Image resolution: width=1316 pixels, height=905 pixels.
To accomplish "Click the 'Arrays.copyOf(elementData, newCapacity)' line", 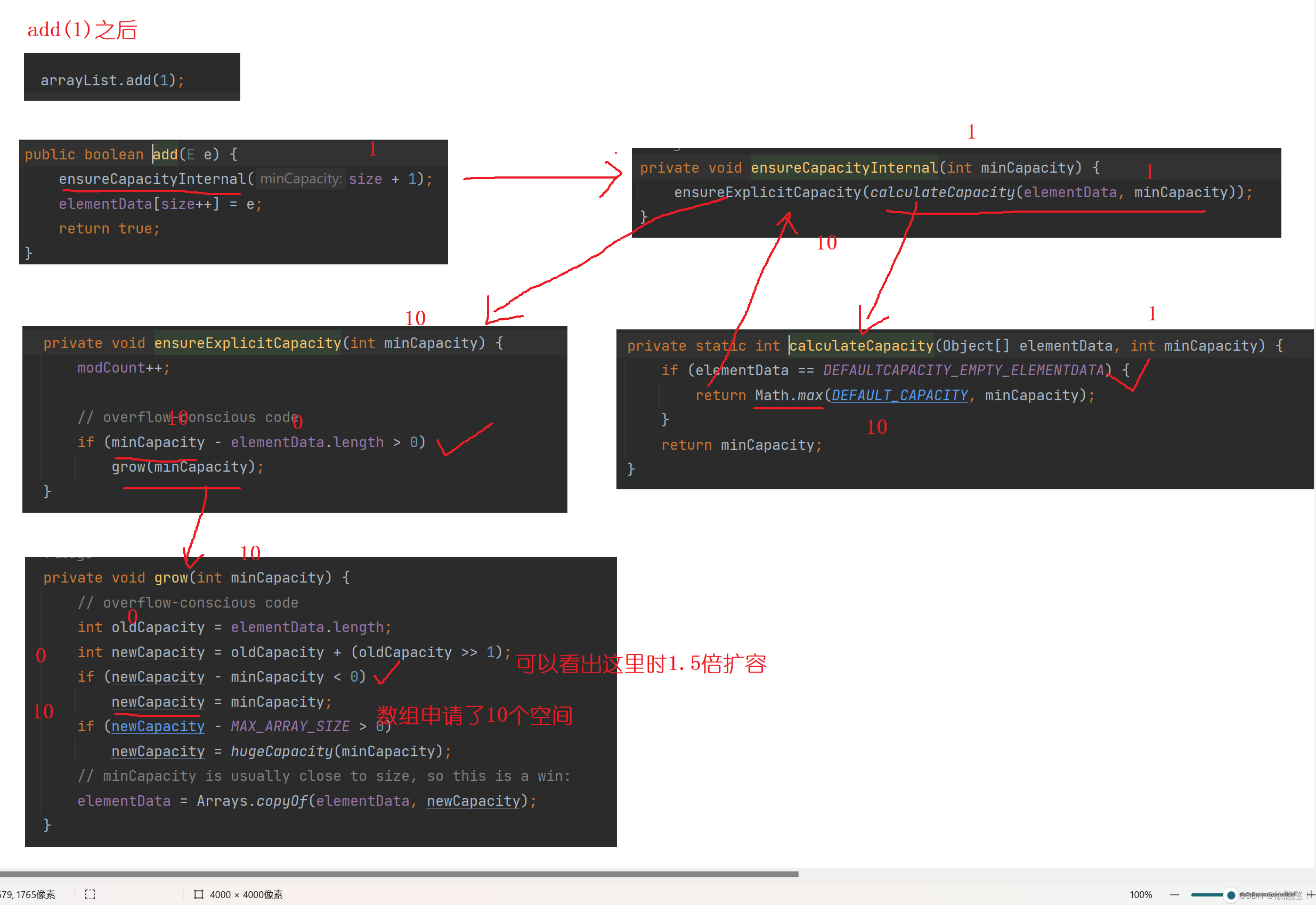I will [306, 801].
